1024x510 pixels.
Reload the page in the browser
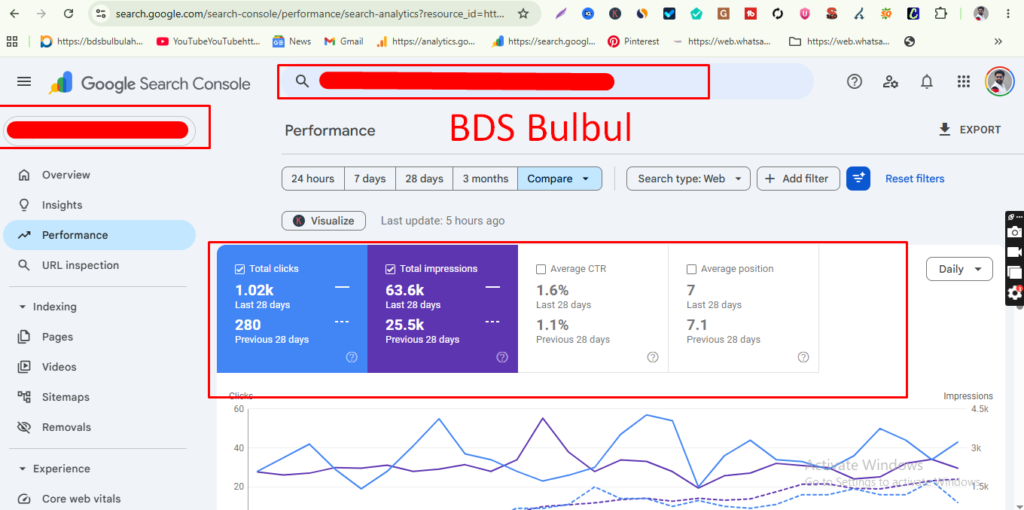click(67, 13)
